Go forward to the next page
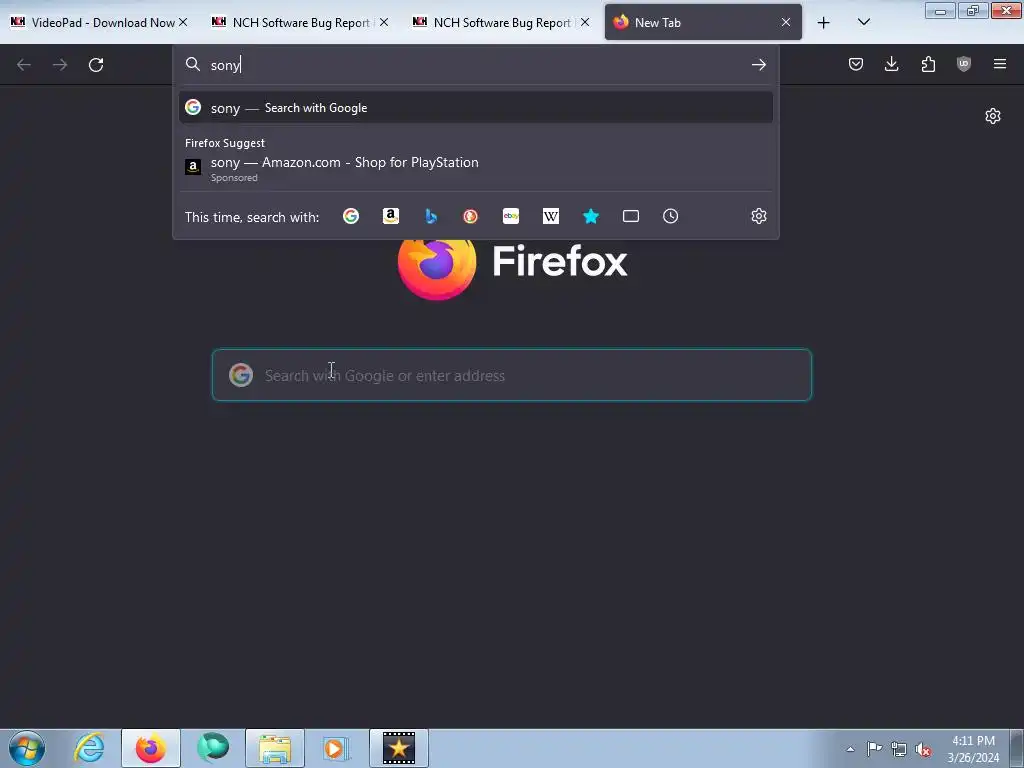Viewport: 1024px width, 768px height. [60, 65]
